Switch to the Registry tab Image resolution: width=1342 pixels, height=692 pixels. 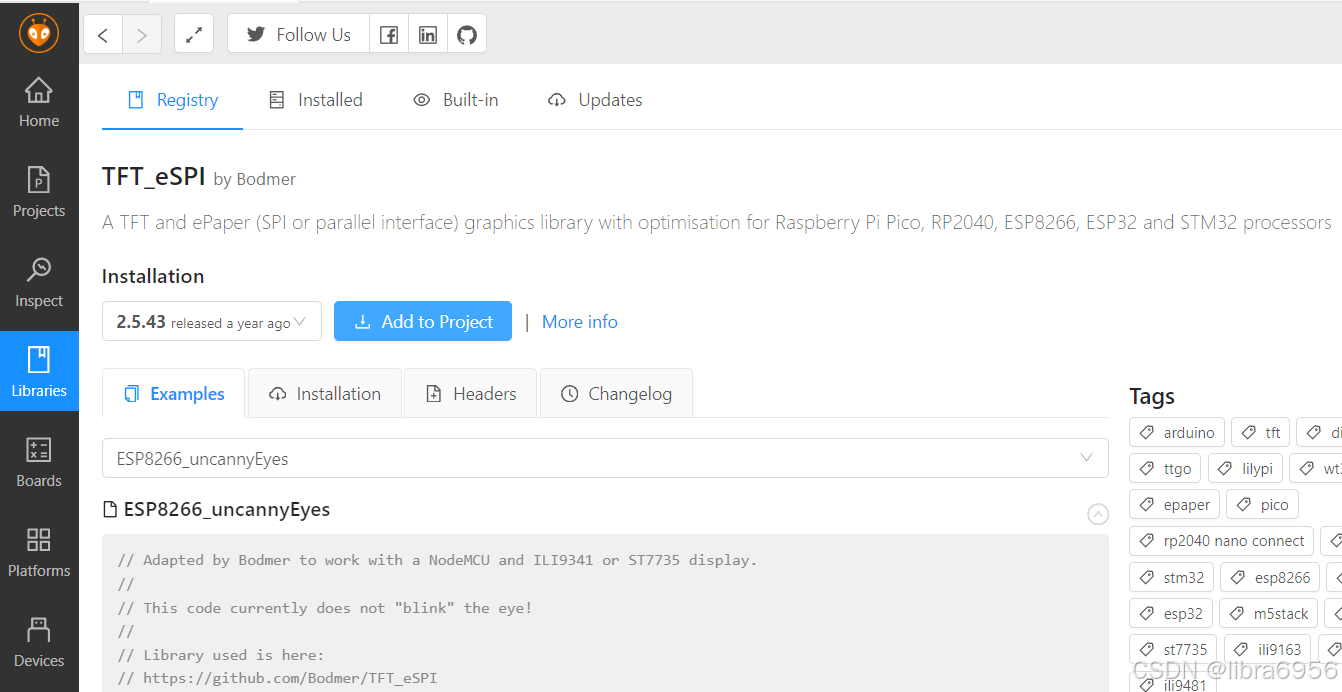pos(172,100)
